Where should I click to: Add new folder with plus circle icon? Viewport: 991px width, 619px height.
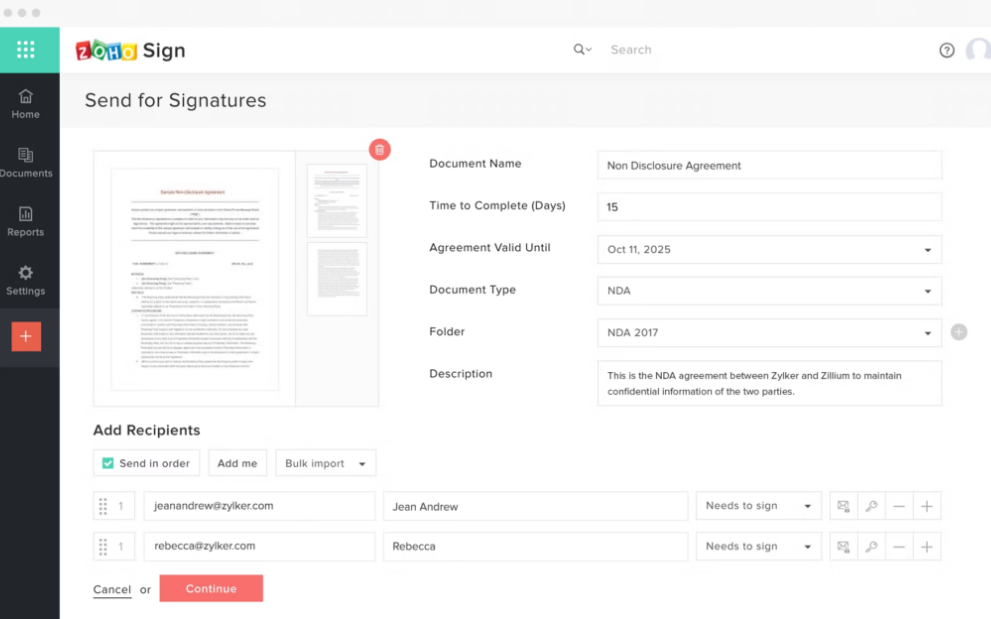tap(958, 332)
